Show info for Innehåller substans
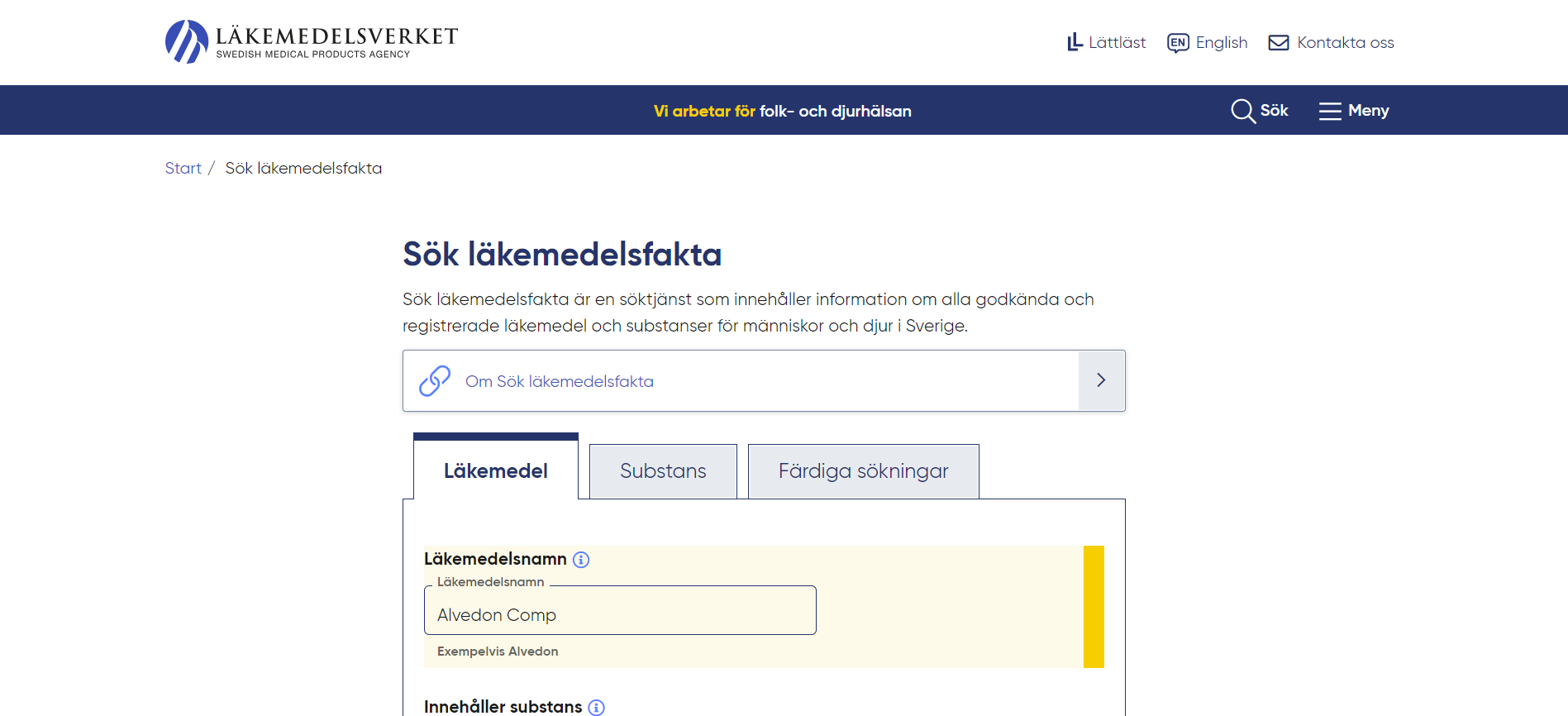1568x716 pixels. 596,707
